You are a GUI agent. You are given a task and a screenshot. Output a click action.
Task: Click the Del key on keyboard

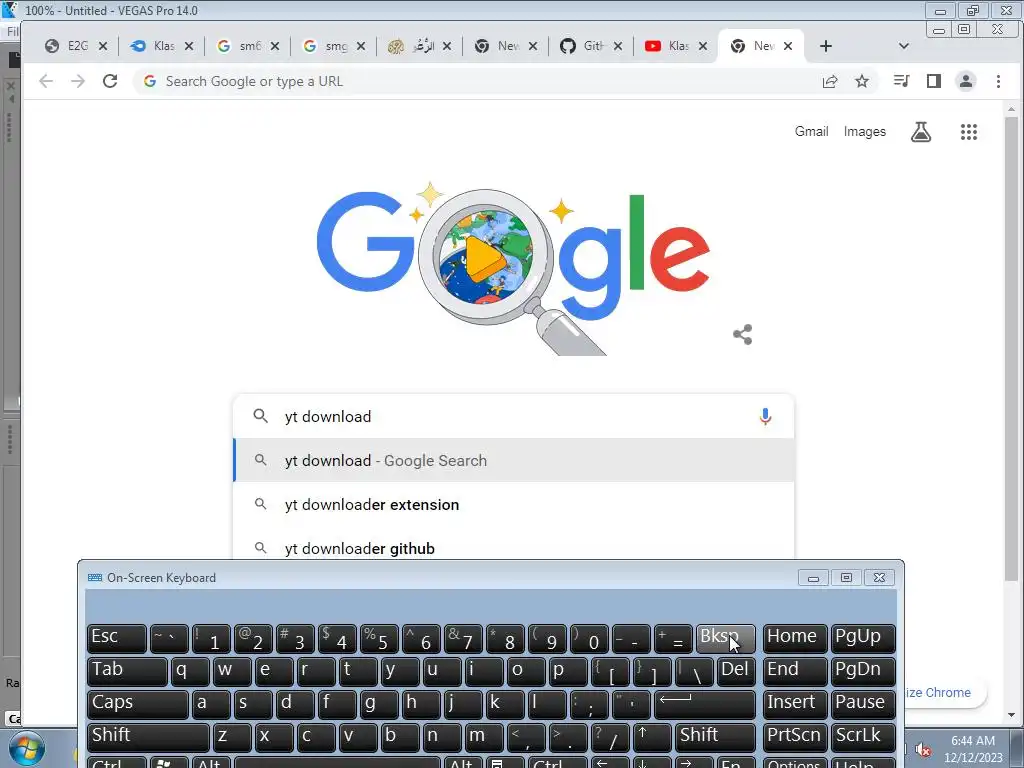tap(736, 671)
